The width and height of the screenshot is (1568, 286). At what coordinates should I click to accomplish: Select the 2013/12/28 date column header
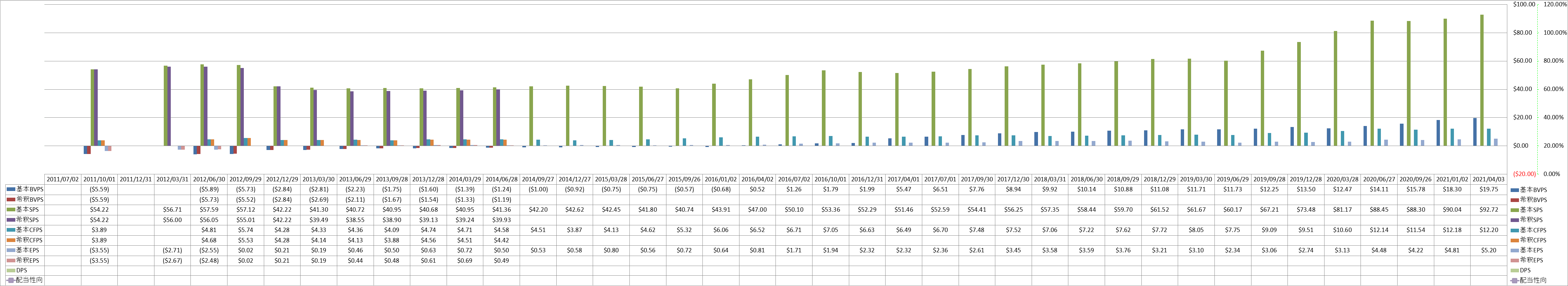coord(429,180)
